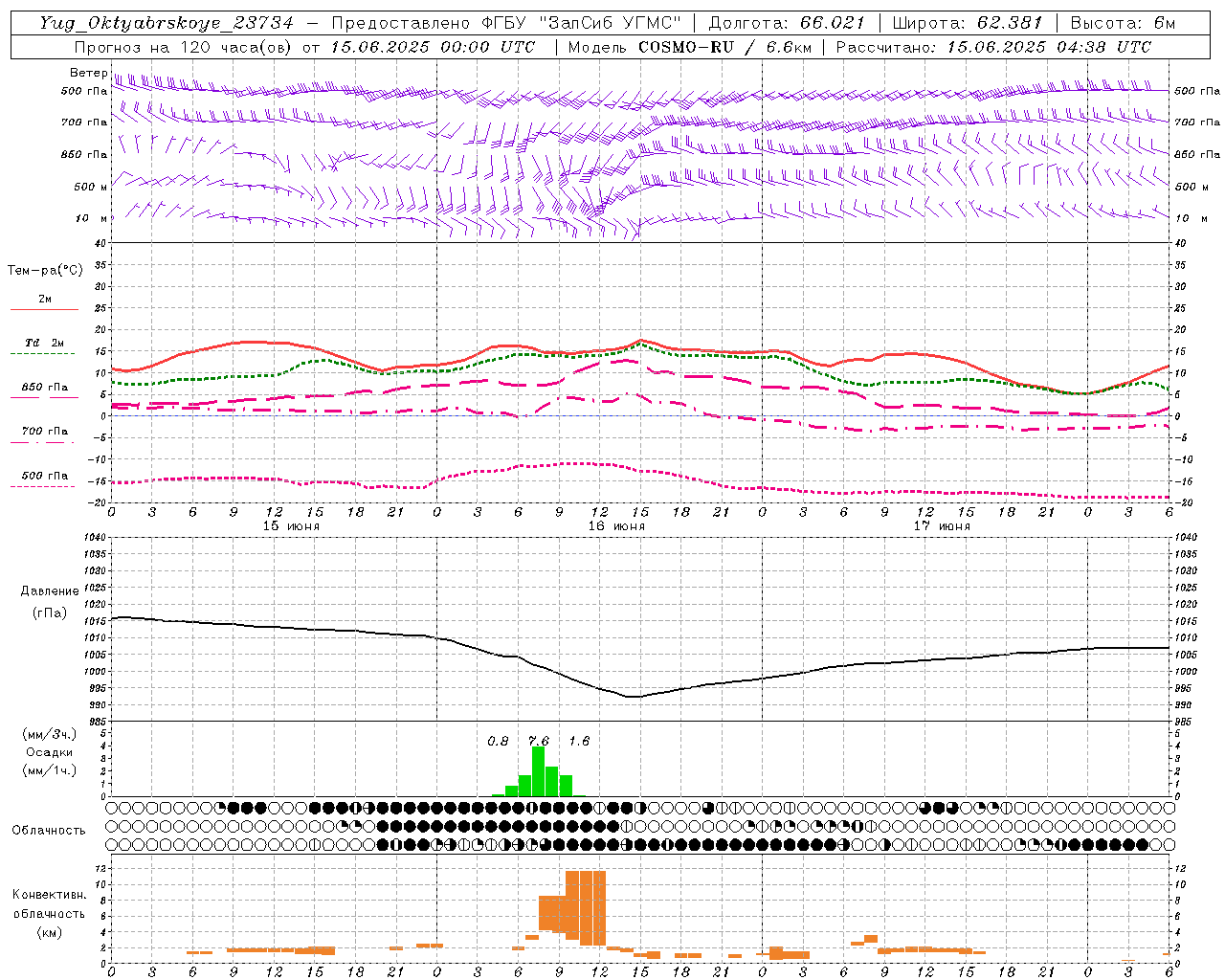Screen dimensions: 1225x980
Task: Click the 15 июня date label
Action: [x=291, y=525]
